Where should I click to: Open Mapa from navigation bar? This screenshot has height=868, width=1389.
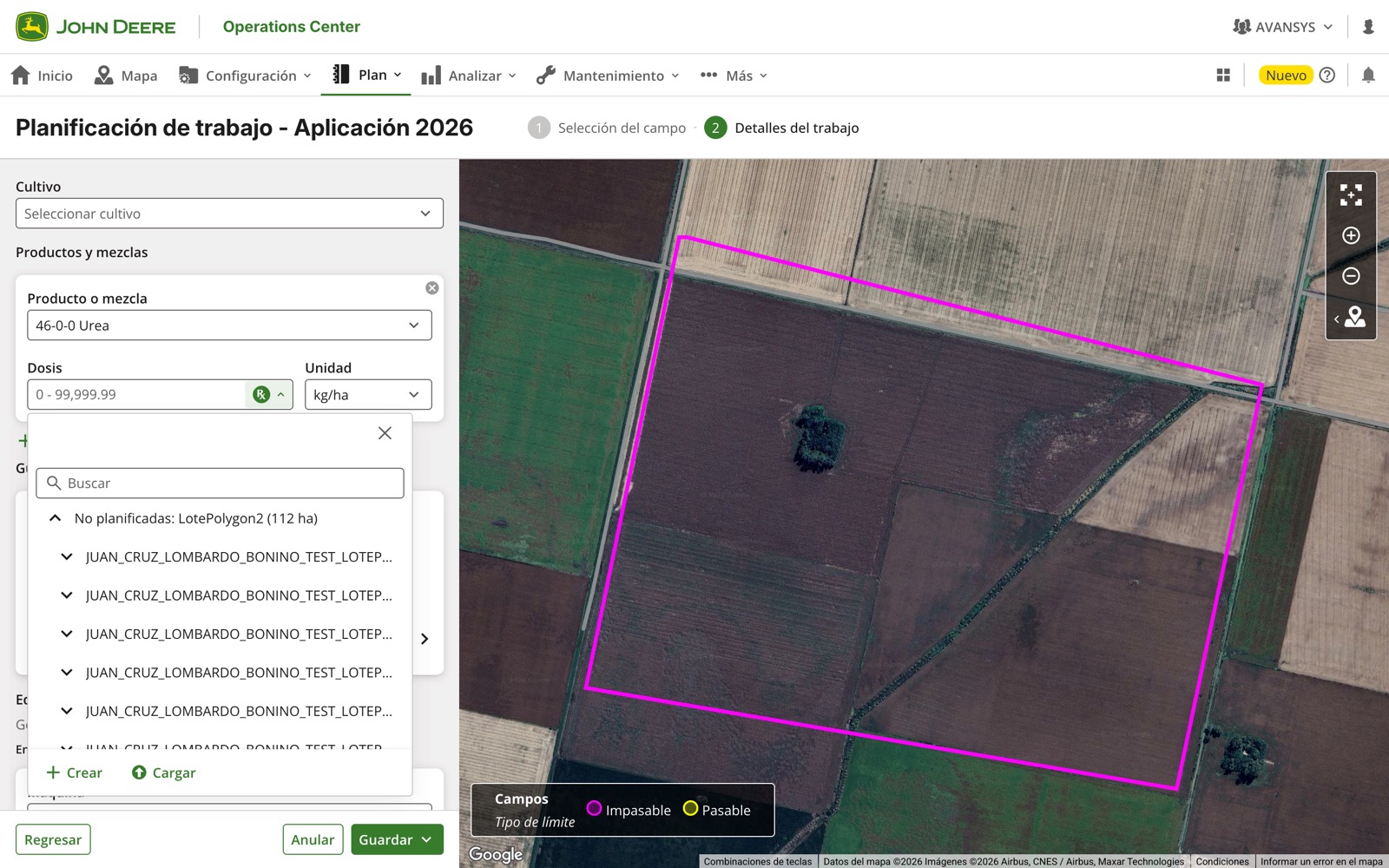point(126,76)
